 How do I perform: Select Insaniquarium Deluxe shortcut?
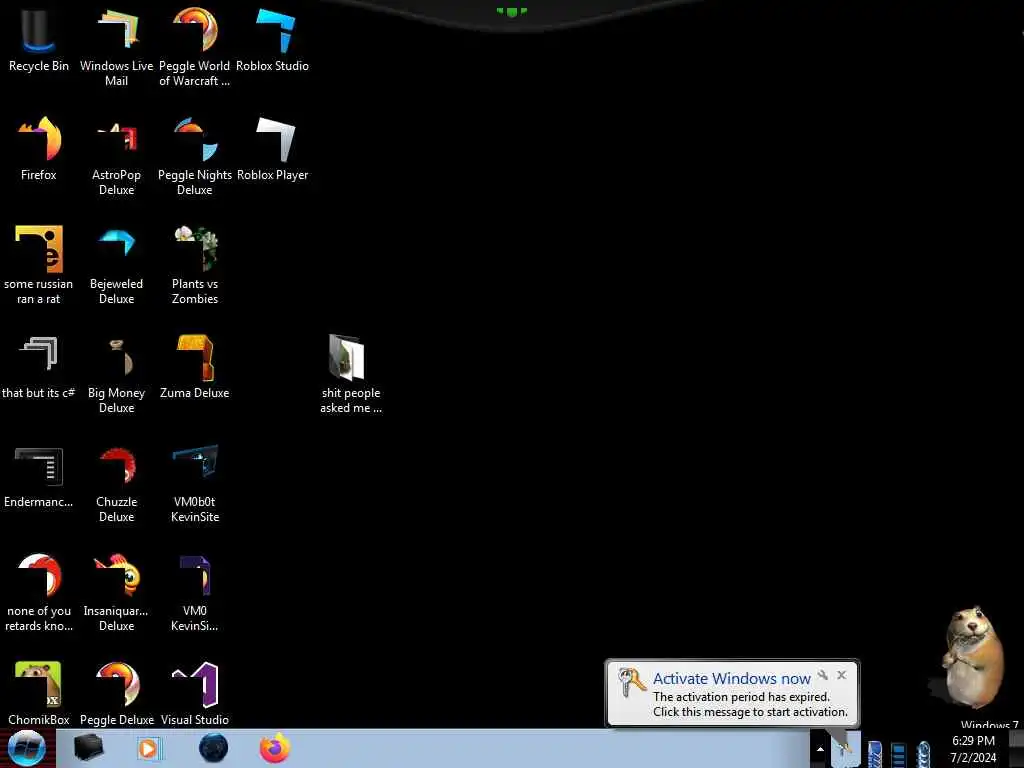(116, 592)
